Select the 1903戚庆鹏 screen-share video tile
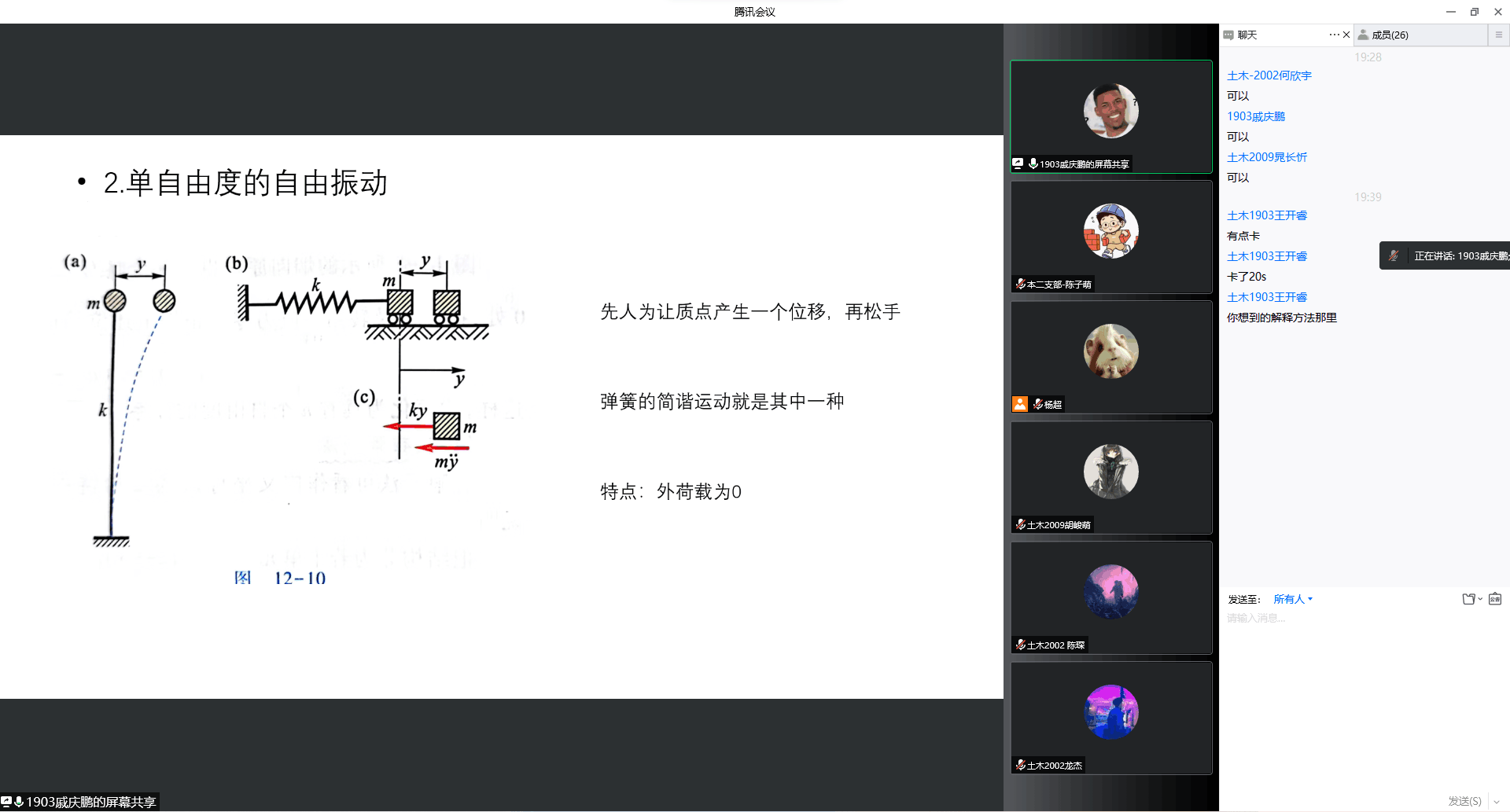Screen dimensions: 1510x812 click(1110, 116)
